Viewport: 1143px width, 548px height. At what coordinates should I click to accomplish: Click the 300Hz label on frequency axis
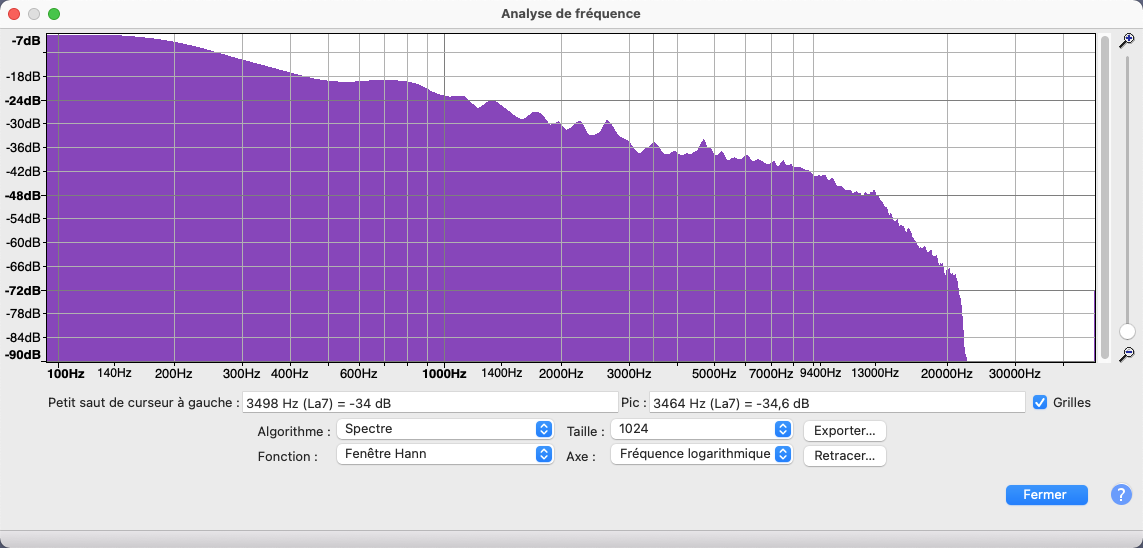(241, 374)
